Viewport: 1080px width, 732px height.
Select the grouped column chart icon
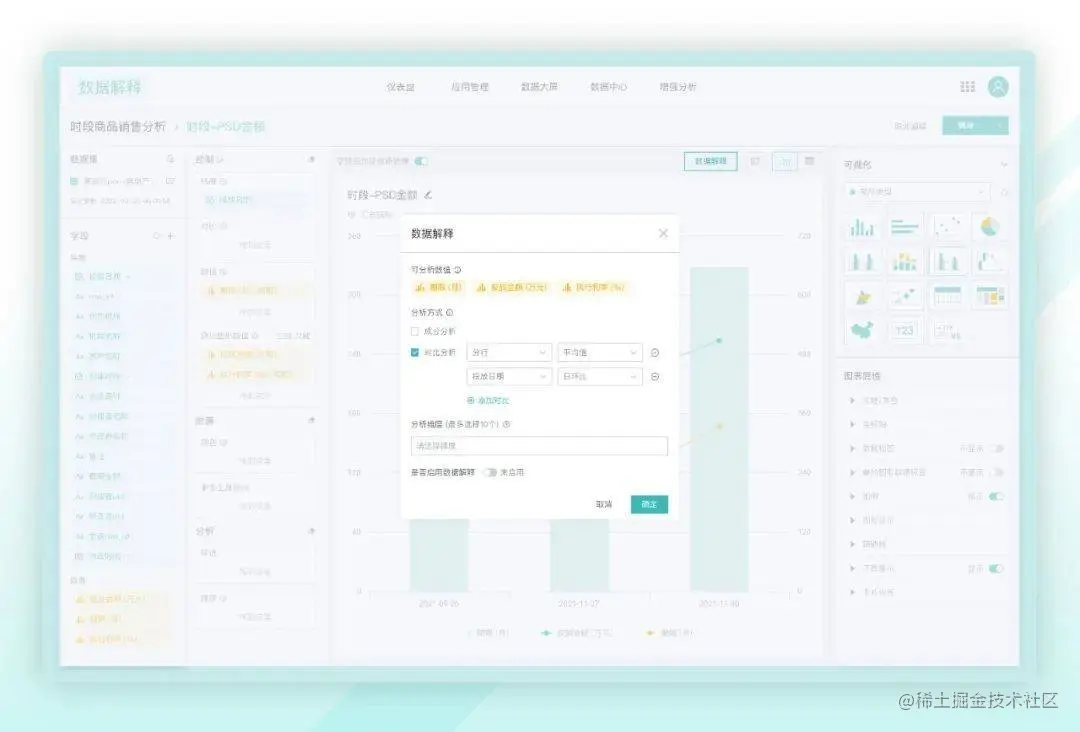tap(862, 227)
